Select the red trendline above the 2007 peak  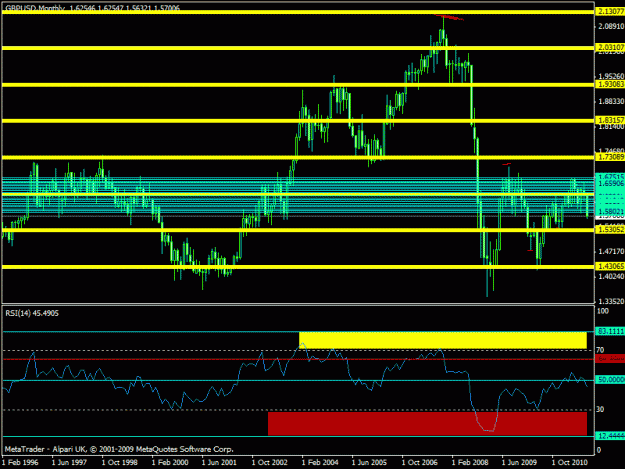(x=449, y=17)
